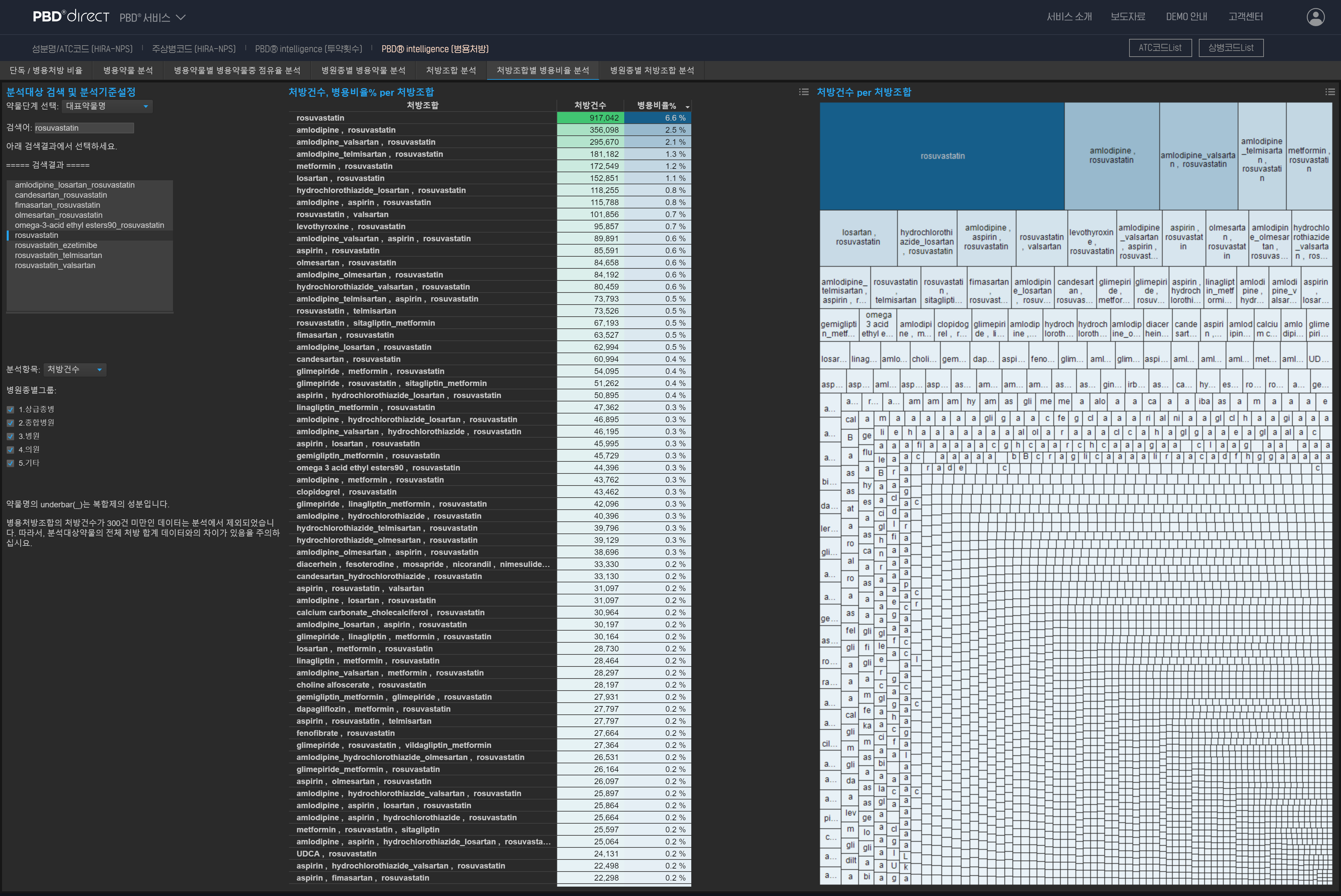Open 서비스 소개 menu

[1069, 16]
